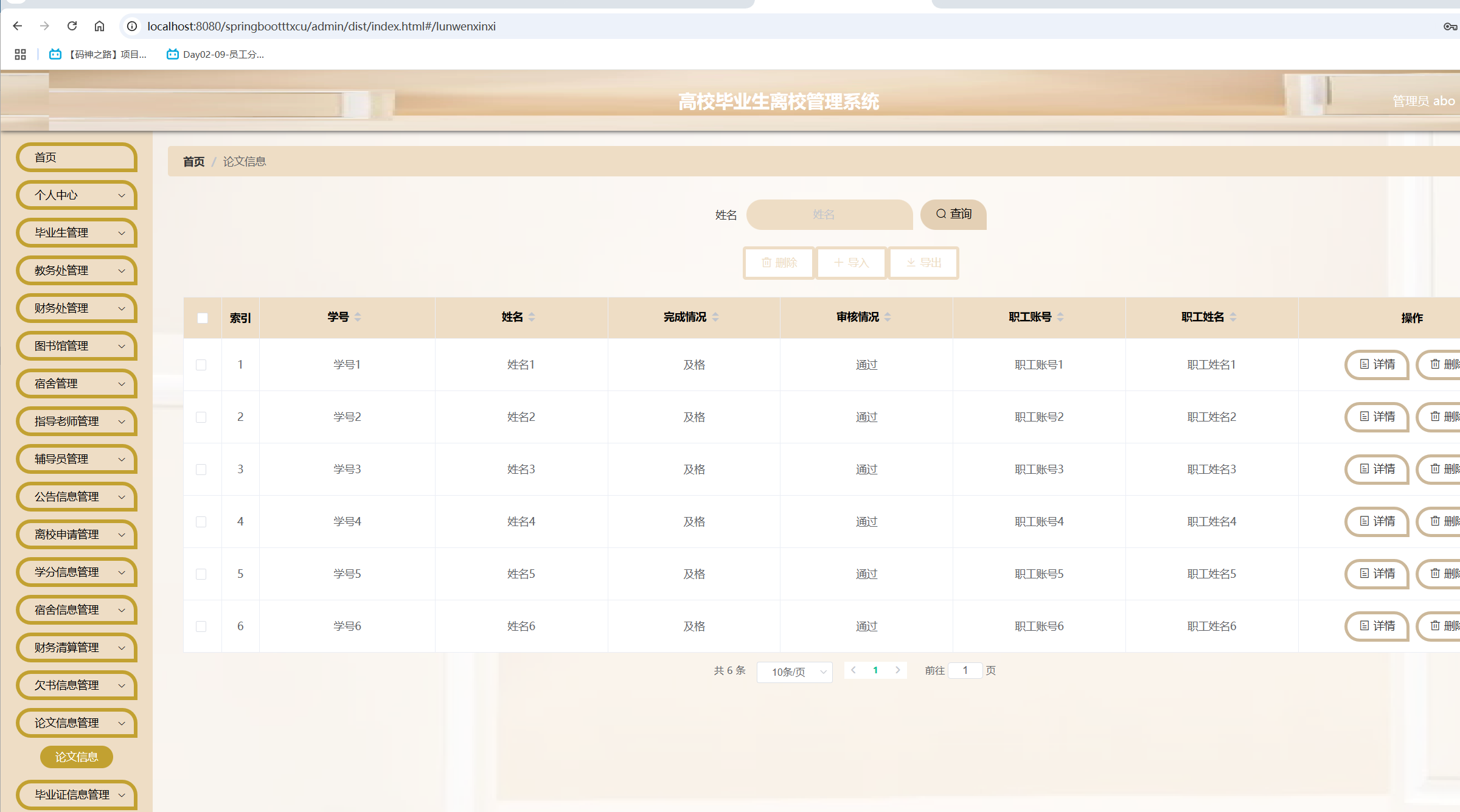This screenshot has width=1460, height=812.
Task: Open 详情 for row 学号1
Action: tap(1377, 364)
